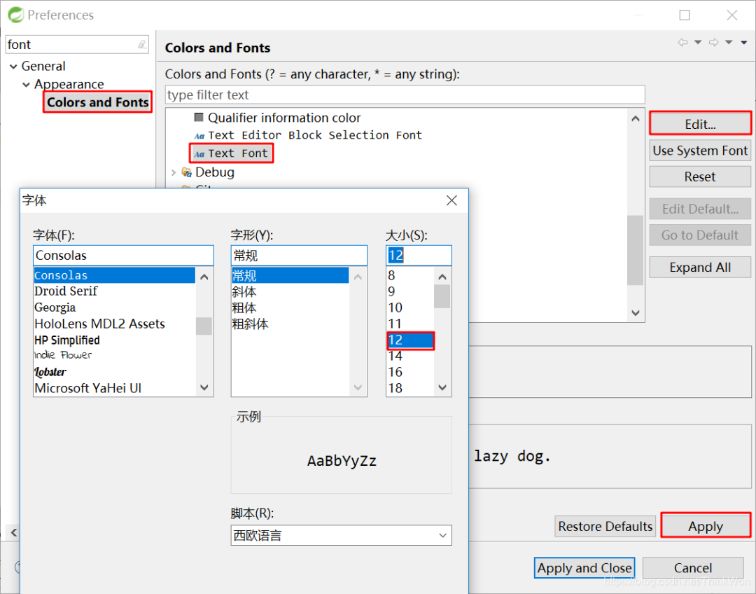Click the Expand All button
This screenshot has width=756, height=594.
click(700, 267)
